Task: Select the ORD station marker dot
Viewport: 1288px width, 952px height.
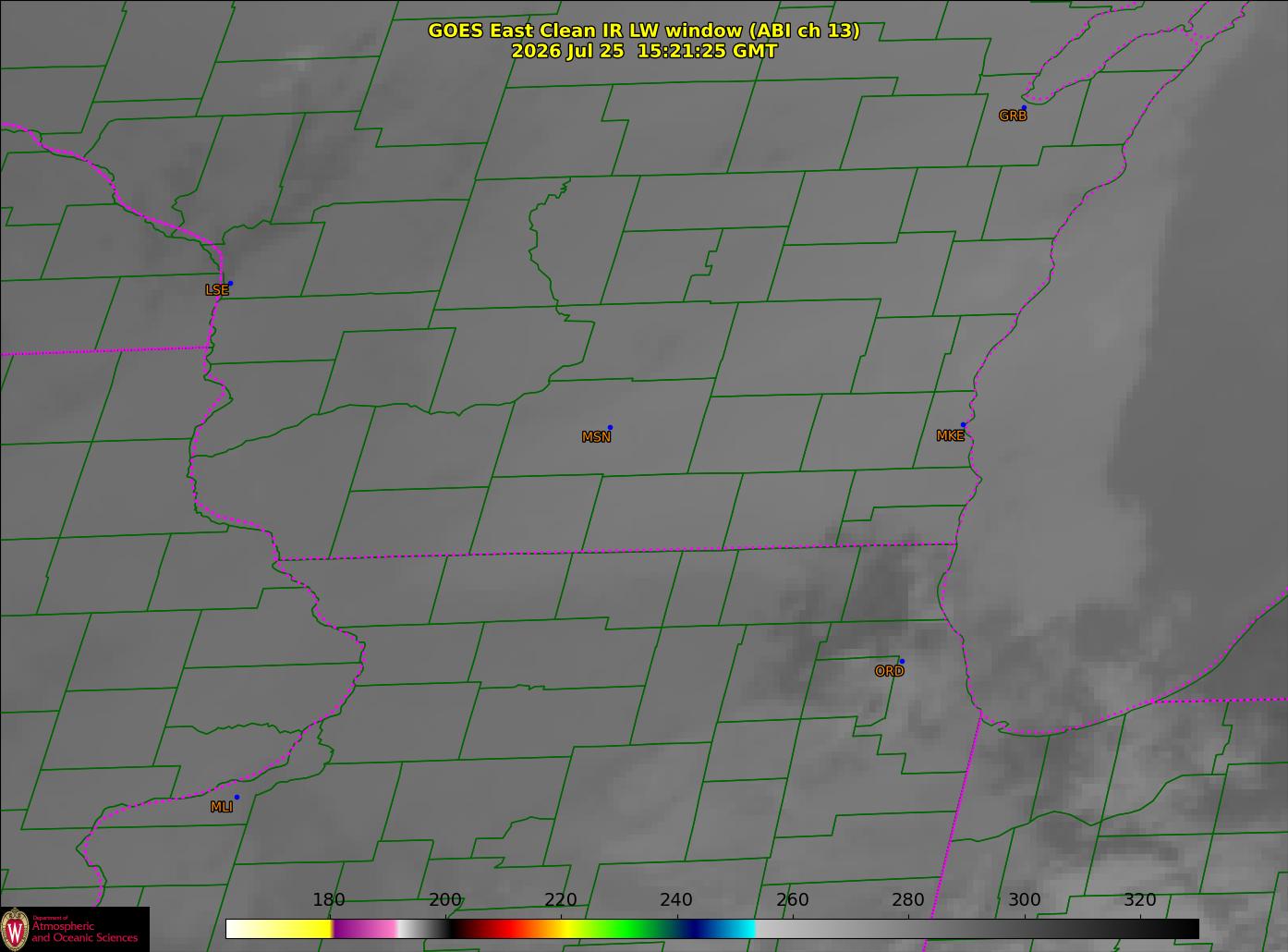Action: tap(902, 662)
